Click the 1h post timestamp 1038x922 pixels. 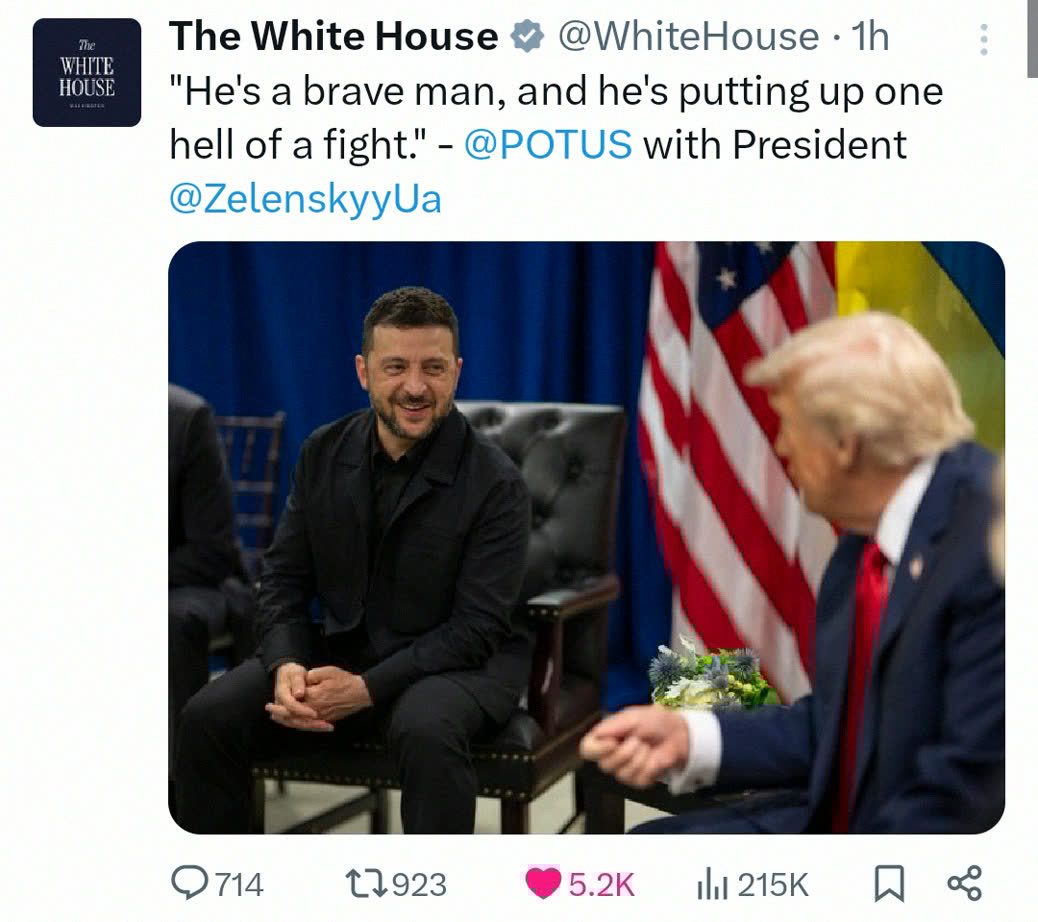click(x=870, y=36)
